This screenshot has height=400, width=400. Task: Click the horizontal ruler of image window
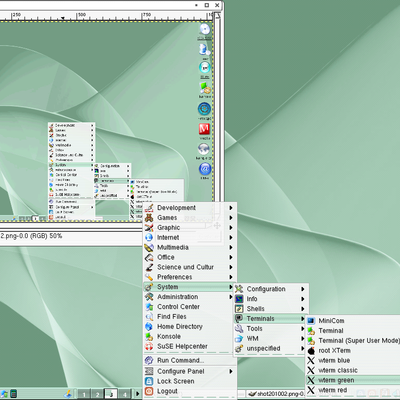point(107,15)
